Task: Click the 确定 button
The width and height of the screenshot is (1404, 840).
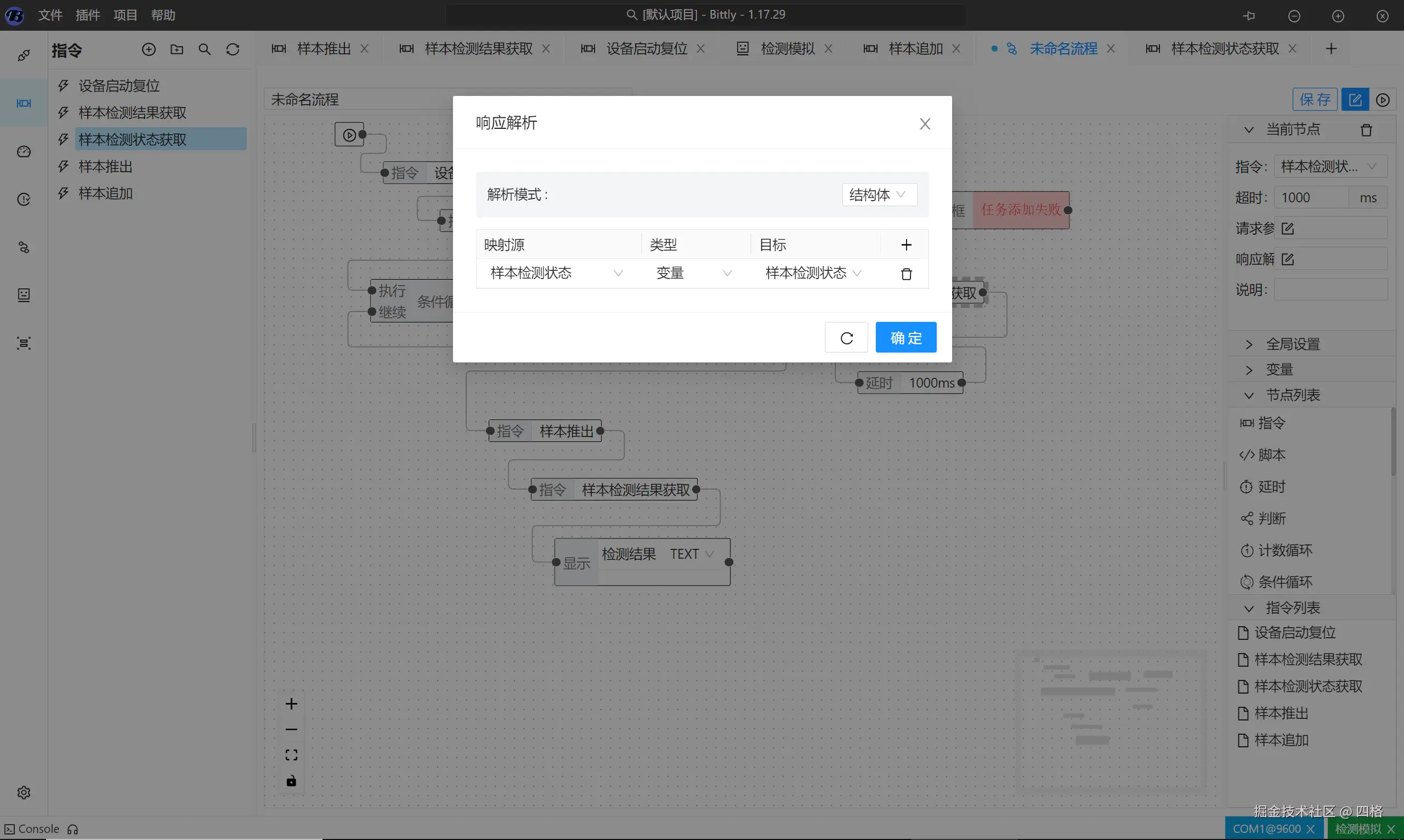Action: (905, 338)
